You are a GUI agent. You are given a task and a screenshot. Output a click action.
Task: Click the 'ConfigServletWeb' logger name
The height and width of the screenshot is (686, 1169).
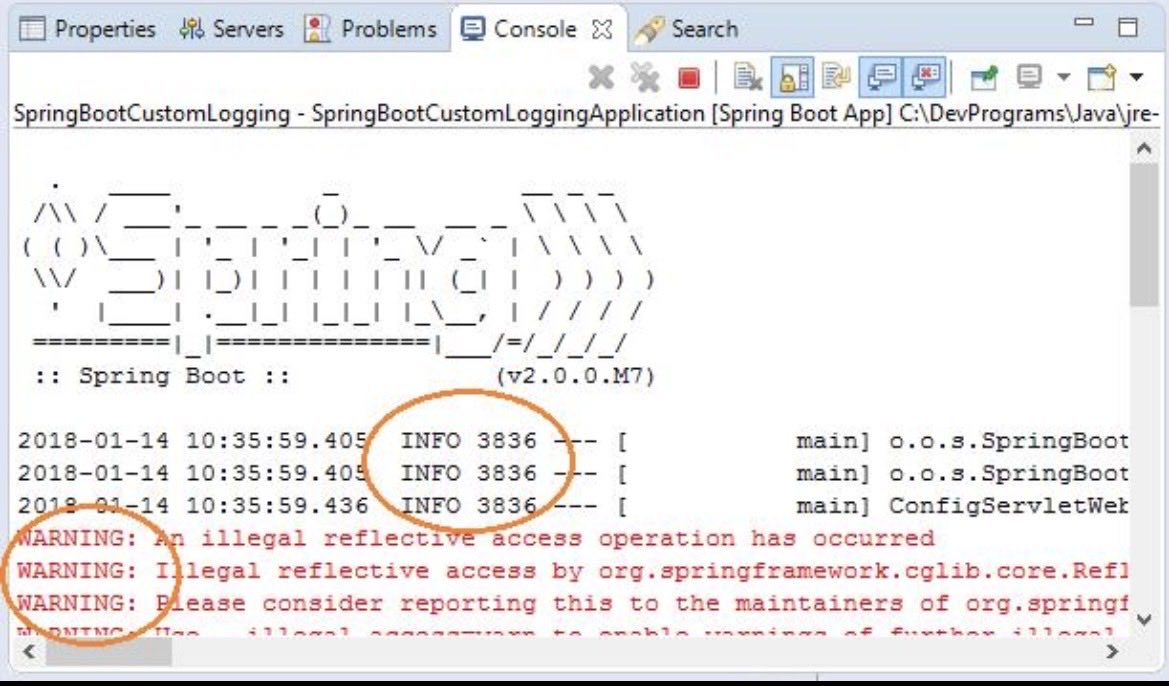point(1008,506)
